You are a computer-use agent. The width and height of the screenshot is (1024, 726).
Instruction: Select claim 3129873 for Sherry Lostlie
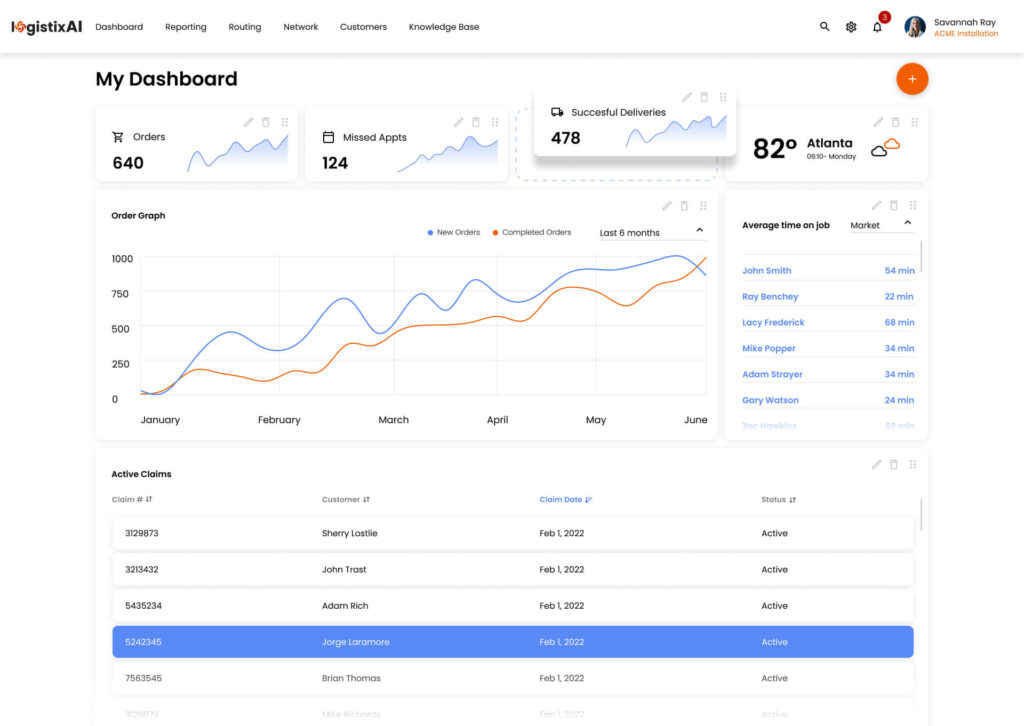coord(513,533)
